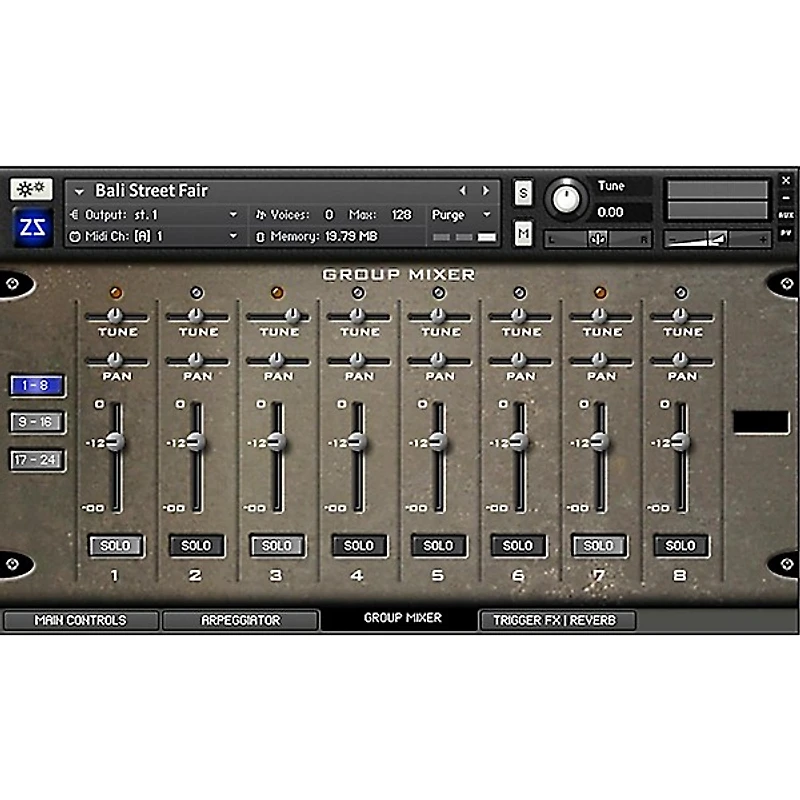Click the TUNE slider knob of channel 8

pos(680,316)
